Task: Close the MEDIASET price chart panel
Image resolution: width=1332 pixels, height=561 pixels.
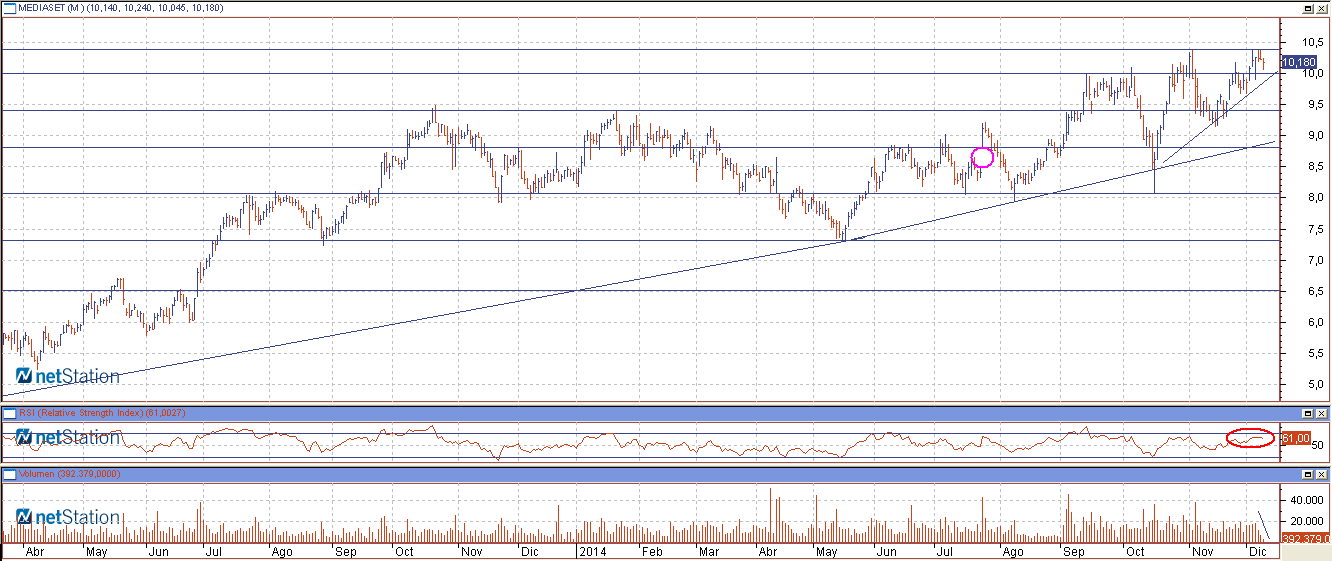Action: [1322, 8]
